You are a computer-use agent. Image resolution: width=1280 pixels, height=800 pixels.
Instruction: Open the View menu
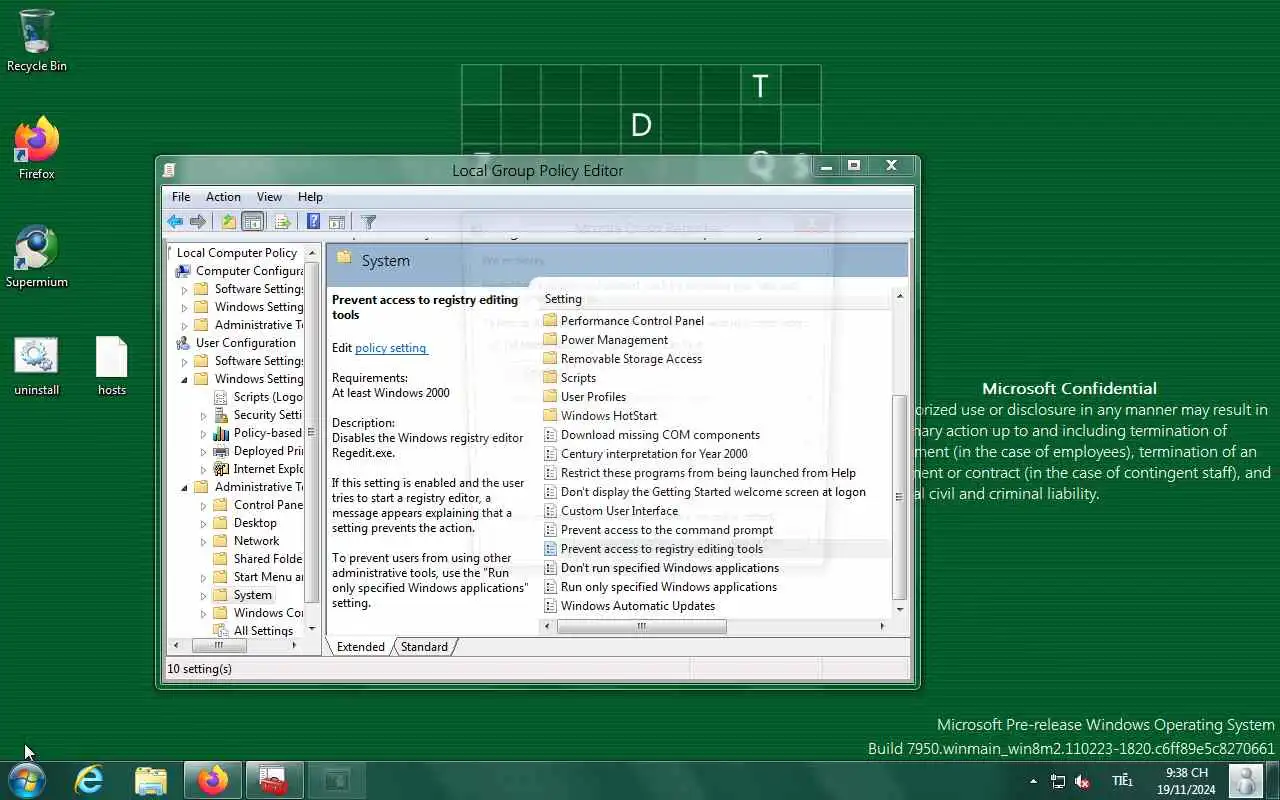[x=269, y=197]
